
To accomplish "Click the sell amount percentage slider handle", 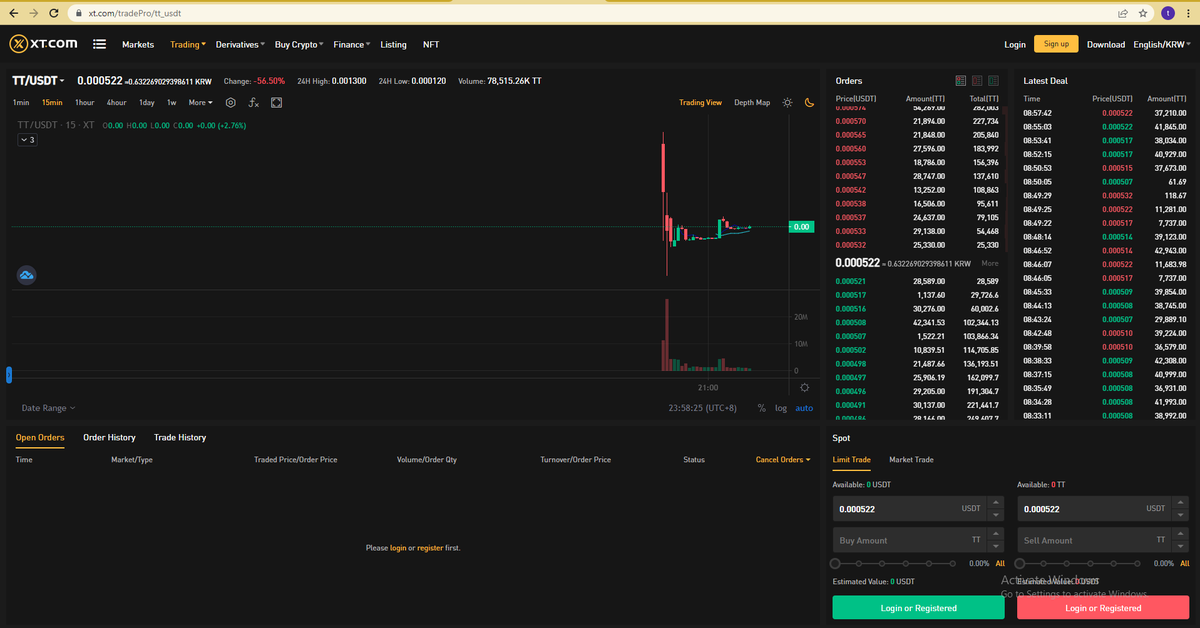I will (1020, 564).
